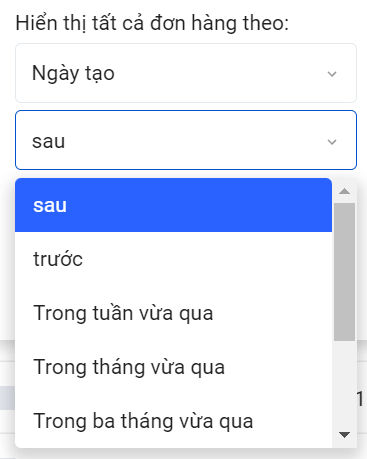Collapse the focused 'sau' combo box
Screen dimensions: 367x459
186,140
